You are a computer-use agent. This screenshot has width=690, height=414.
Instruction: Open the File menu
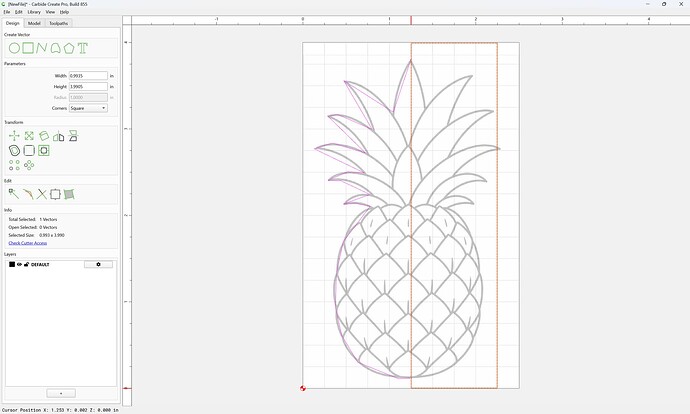coord(7,12)
